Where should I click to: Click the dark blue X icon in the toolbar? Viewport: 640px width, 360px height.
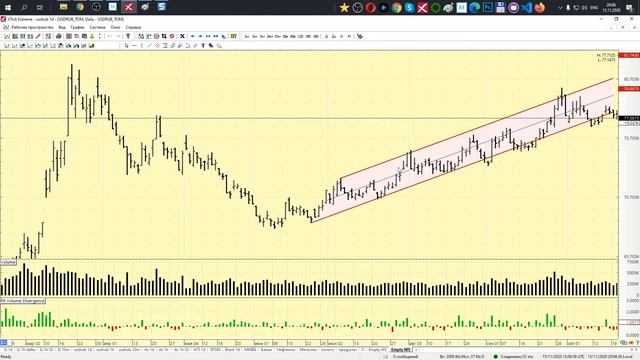pyautogui.click(x=182, y=36)
